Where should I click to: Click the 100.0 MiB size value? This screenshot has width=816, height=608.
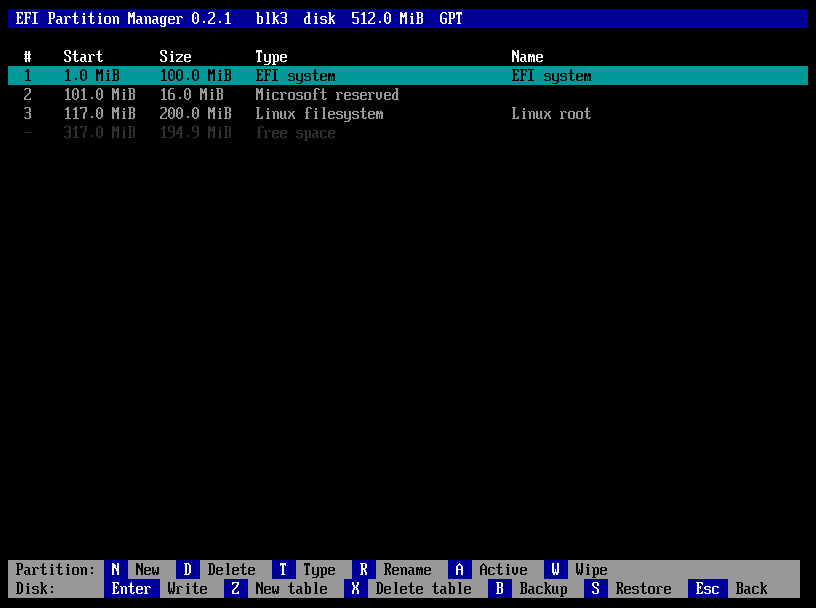point(196,75)
